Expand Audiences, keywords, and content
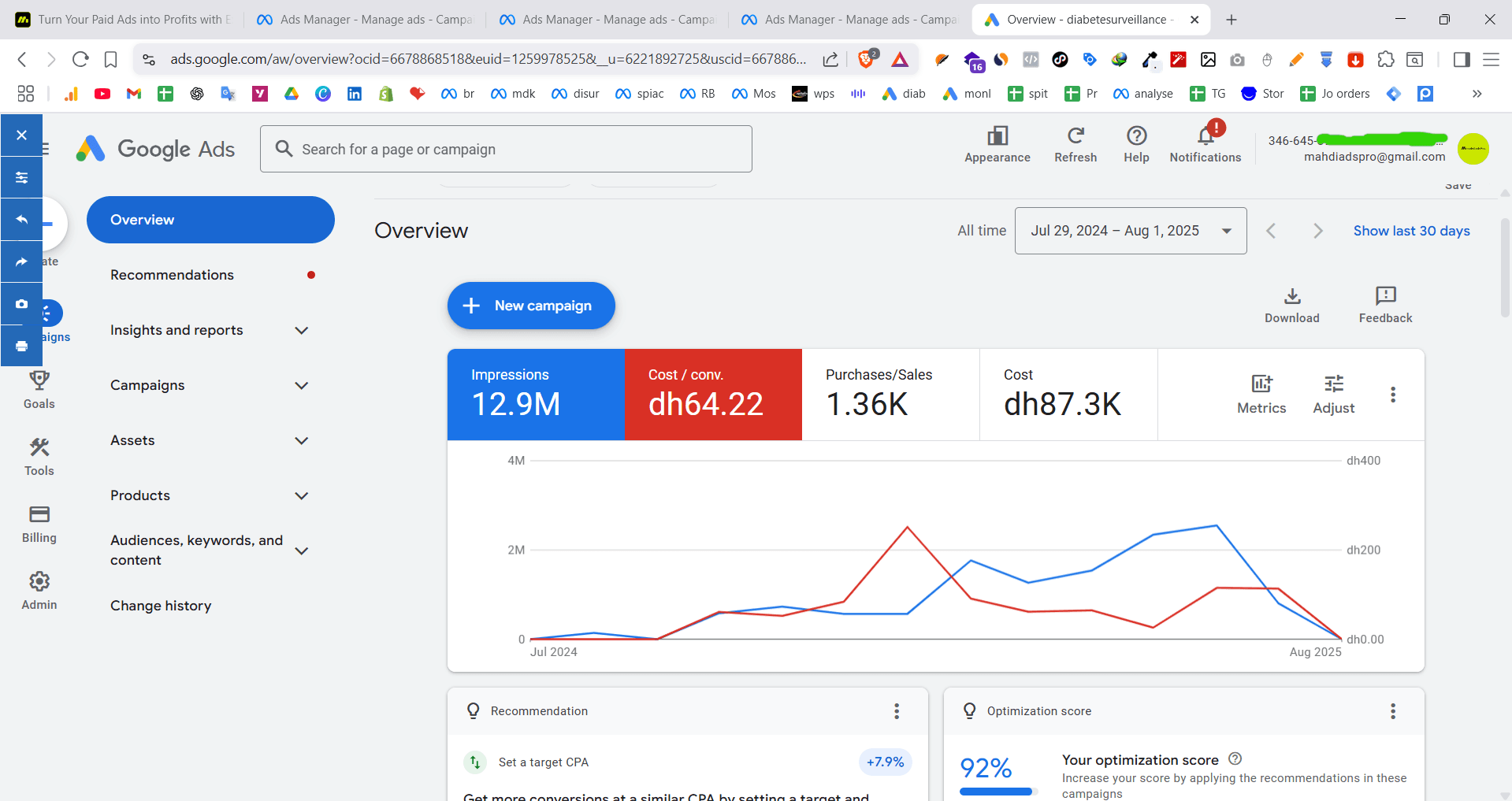The width and height of the screenshot is (1512, 801). 301,551
